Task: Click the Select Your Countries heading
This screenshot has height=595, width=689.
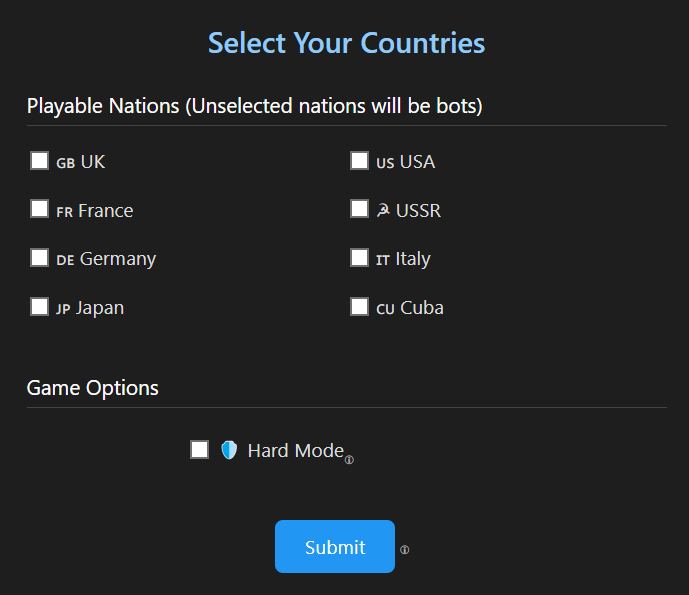Action: tap(346, 43)
